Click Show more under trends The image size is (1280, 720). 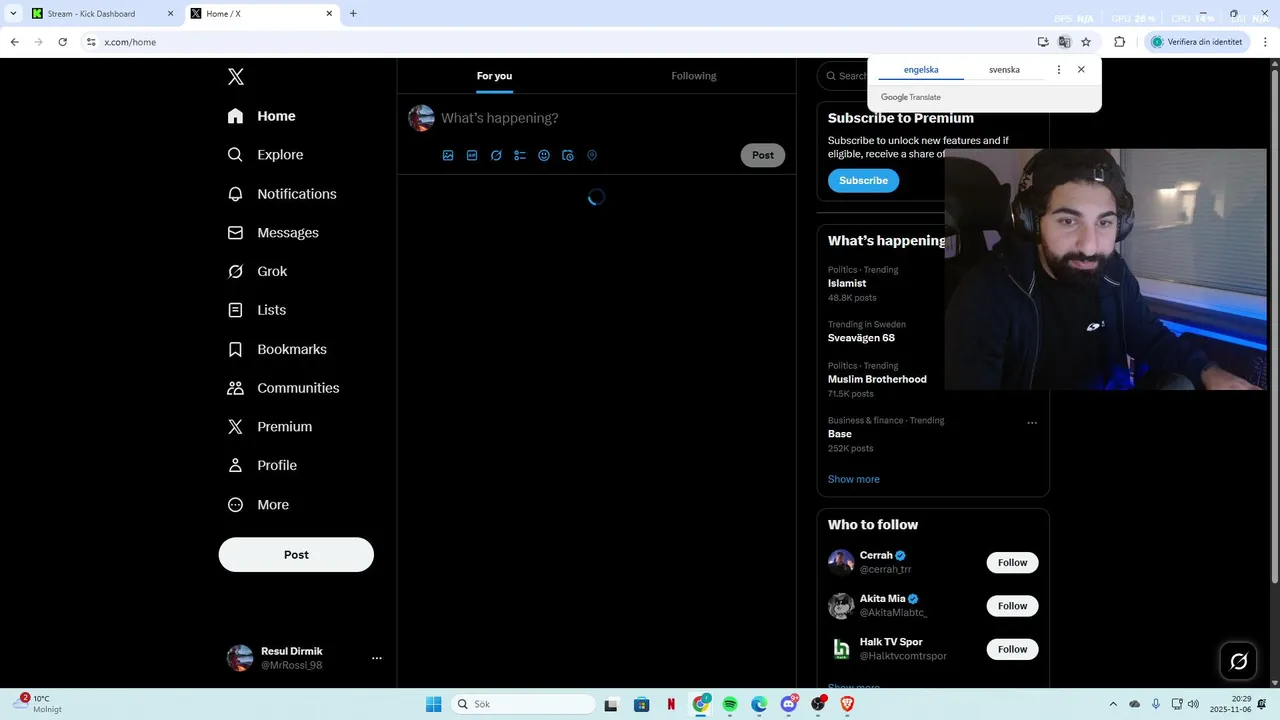854,479
